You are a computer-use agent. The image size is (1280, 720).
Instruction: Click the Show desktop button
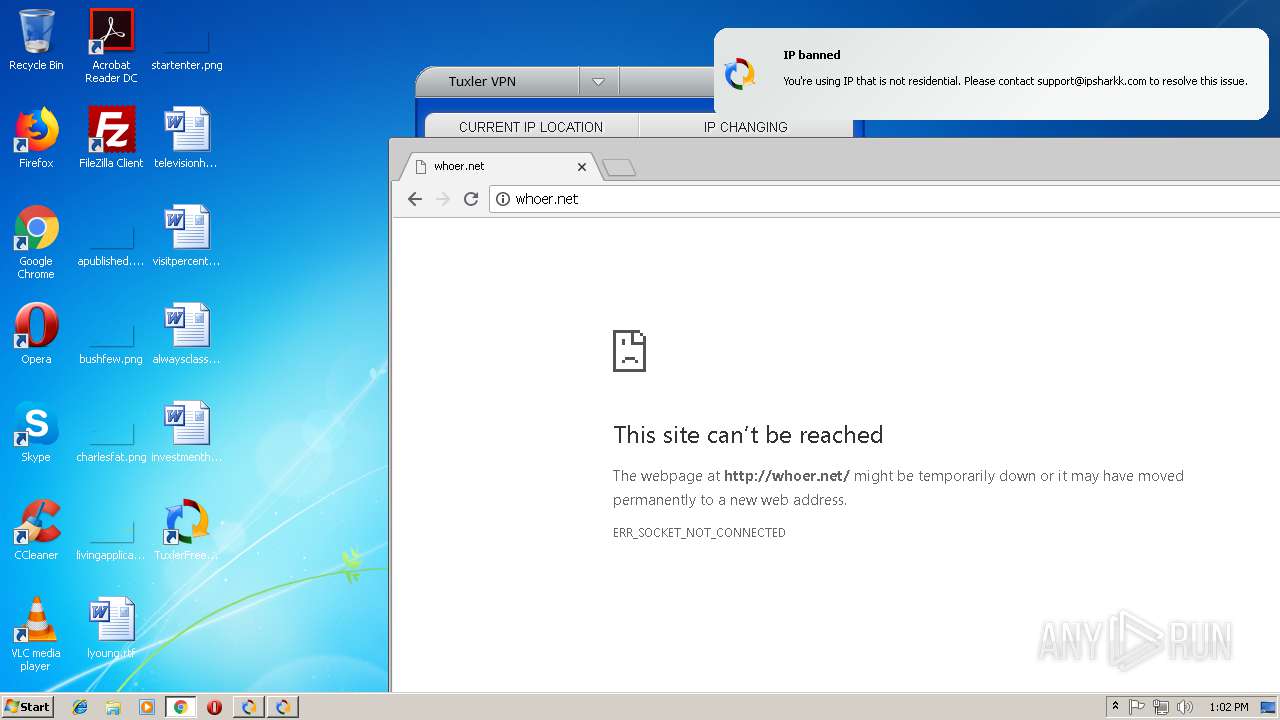click(x=1270, y=707)
